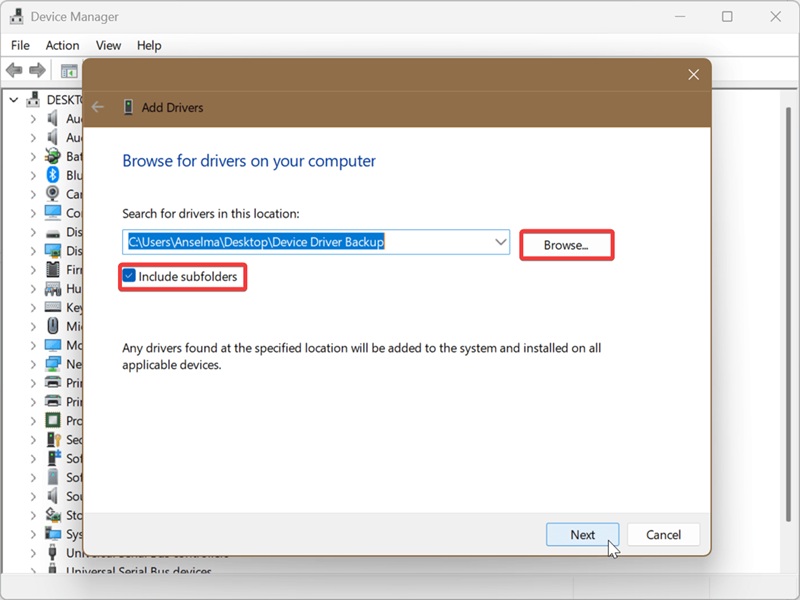Expand the Storage controllers node chevron

tap(33, 515)
